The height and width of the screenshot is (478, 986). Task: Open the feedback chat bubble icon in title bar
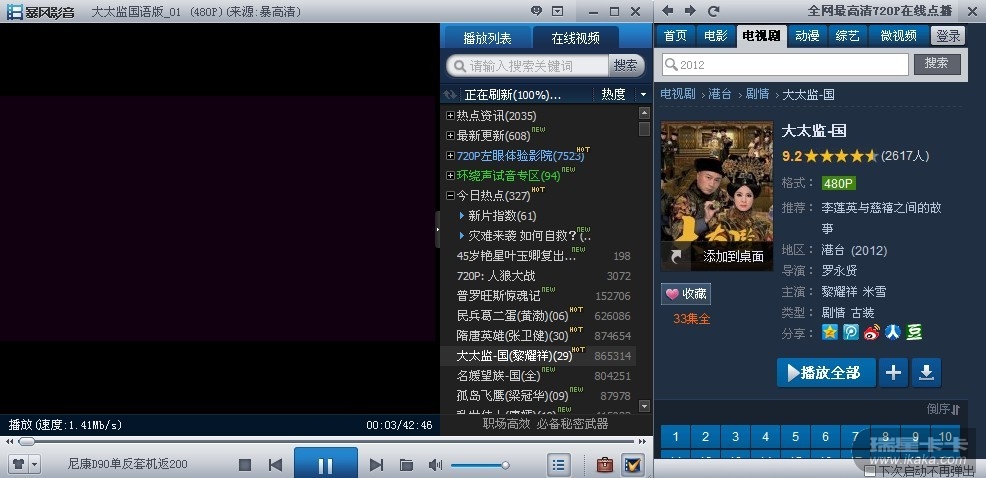click(536, 11)
